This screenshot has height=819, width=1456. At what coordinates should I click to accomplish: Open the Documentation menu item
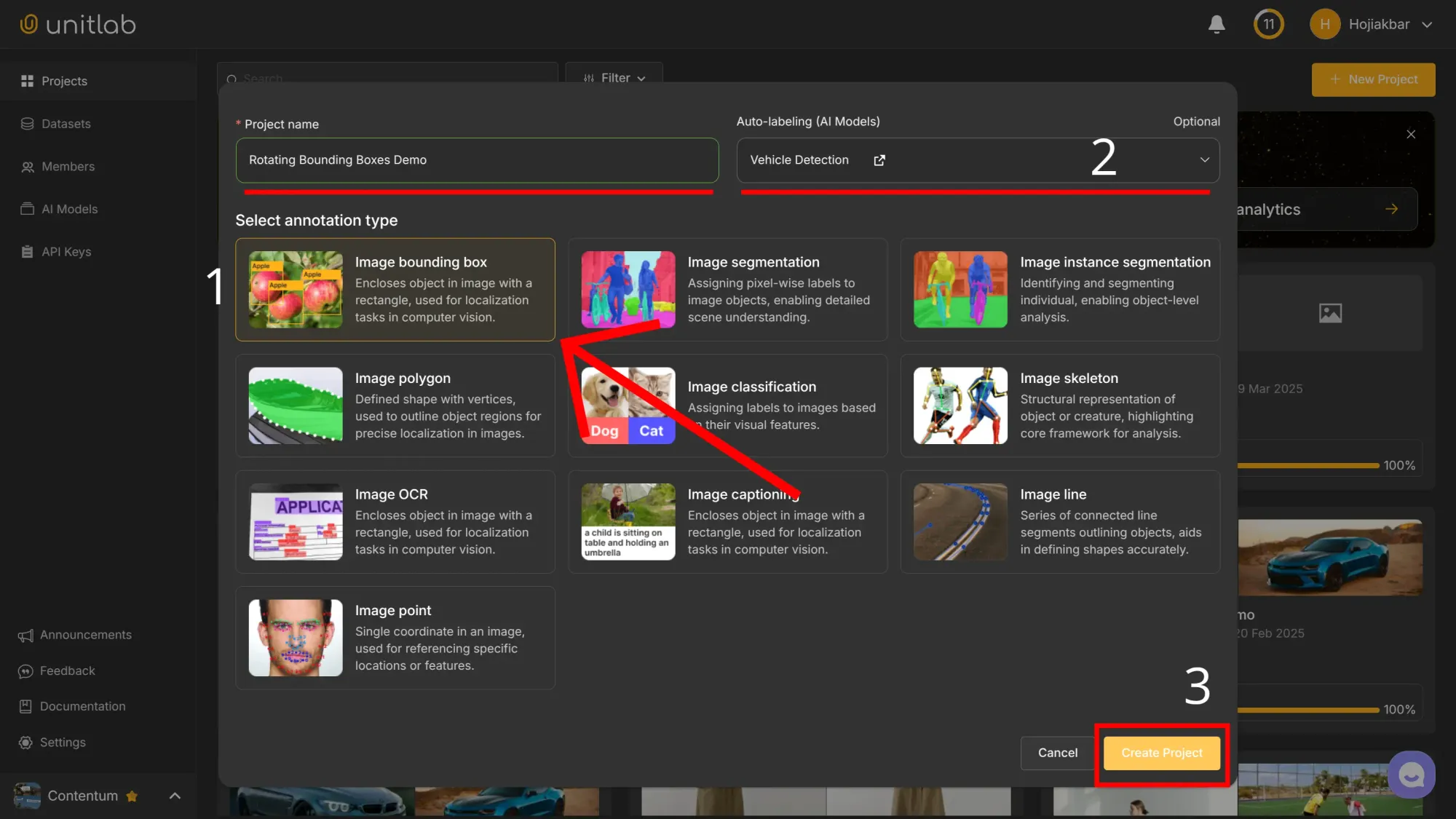[x=82, y=706]
